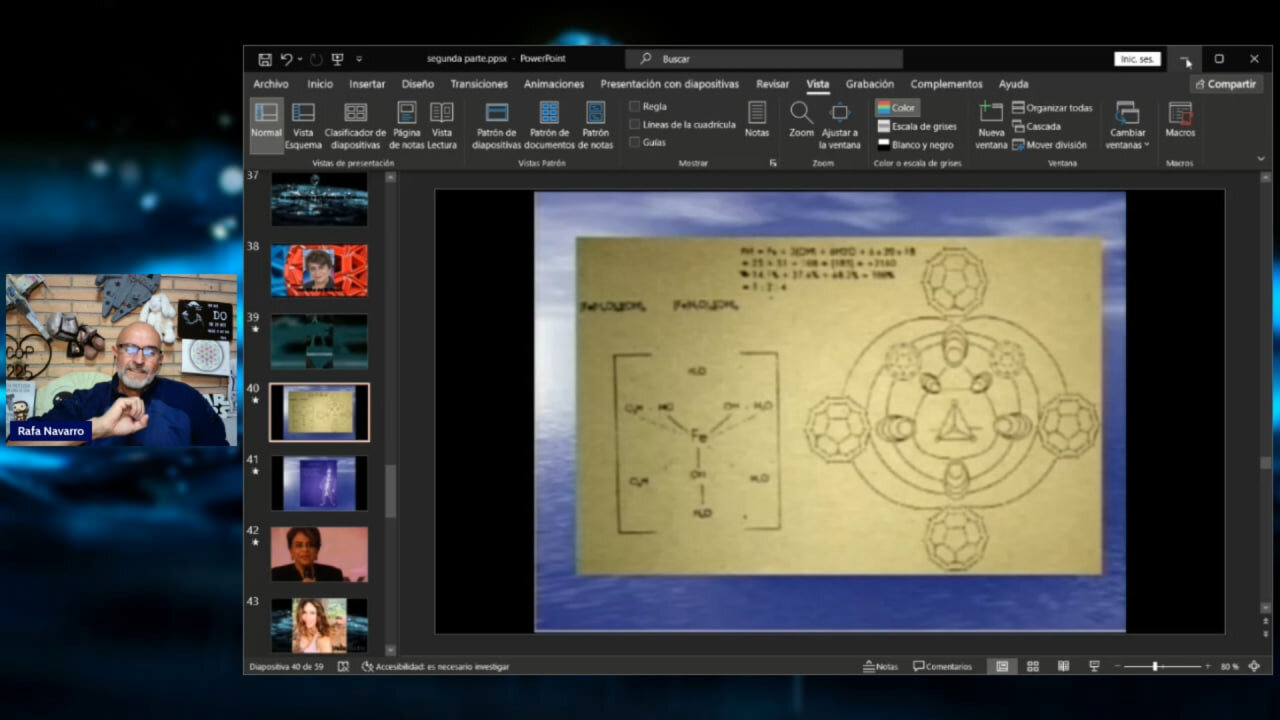Open Patrón de diapositivas master view
Viewport: 1280px width, 720px height.
click(x=497, y=125)
